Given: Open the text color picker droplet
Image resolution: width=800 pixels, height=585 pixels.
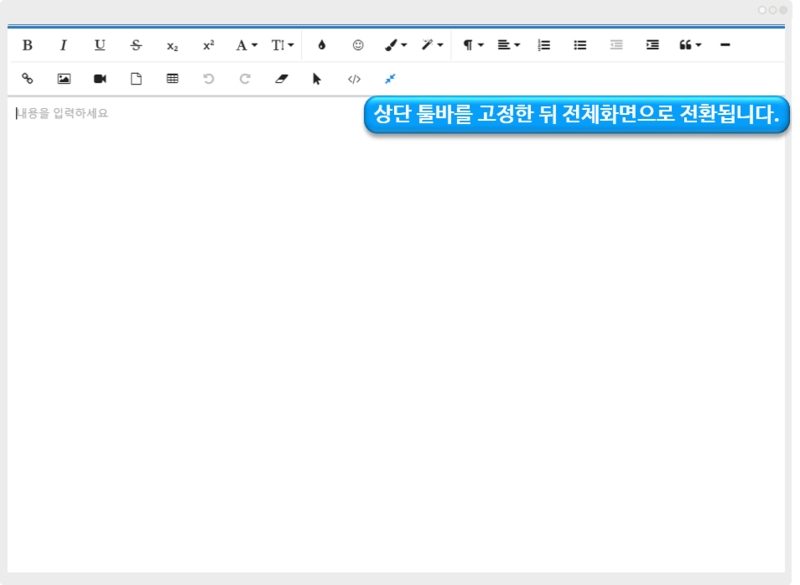Looking at the screenshot, I should pos(321,45).
